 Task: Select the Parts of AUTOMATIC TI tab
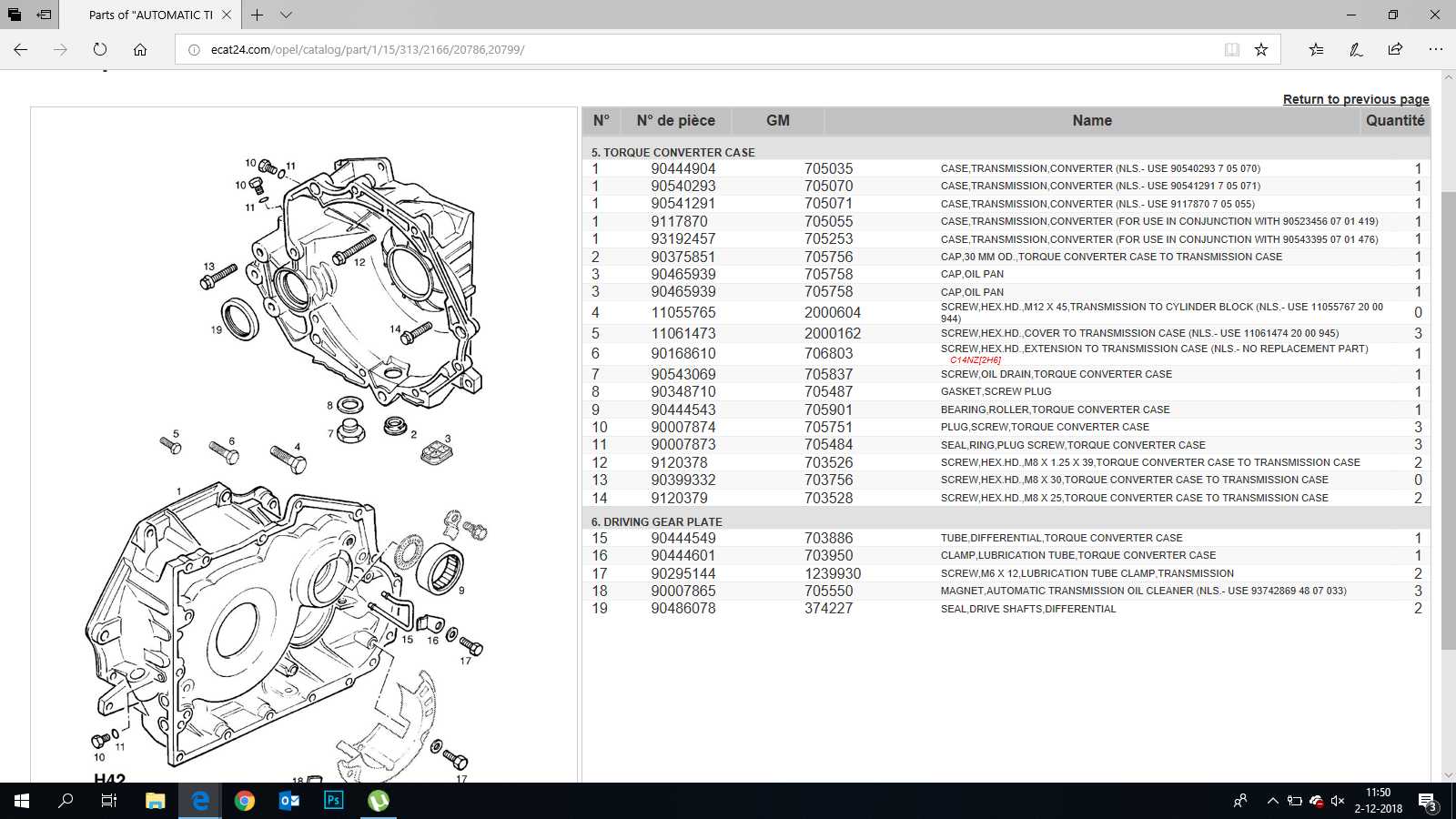click(x=151, y=15)
